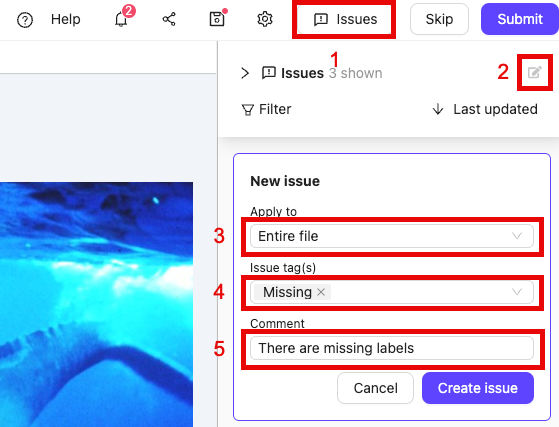Click the share icon
Screen dimensions: 559x427
click(169, 19)
